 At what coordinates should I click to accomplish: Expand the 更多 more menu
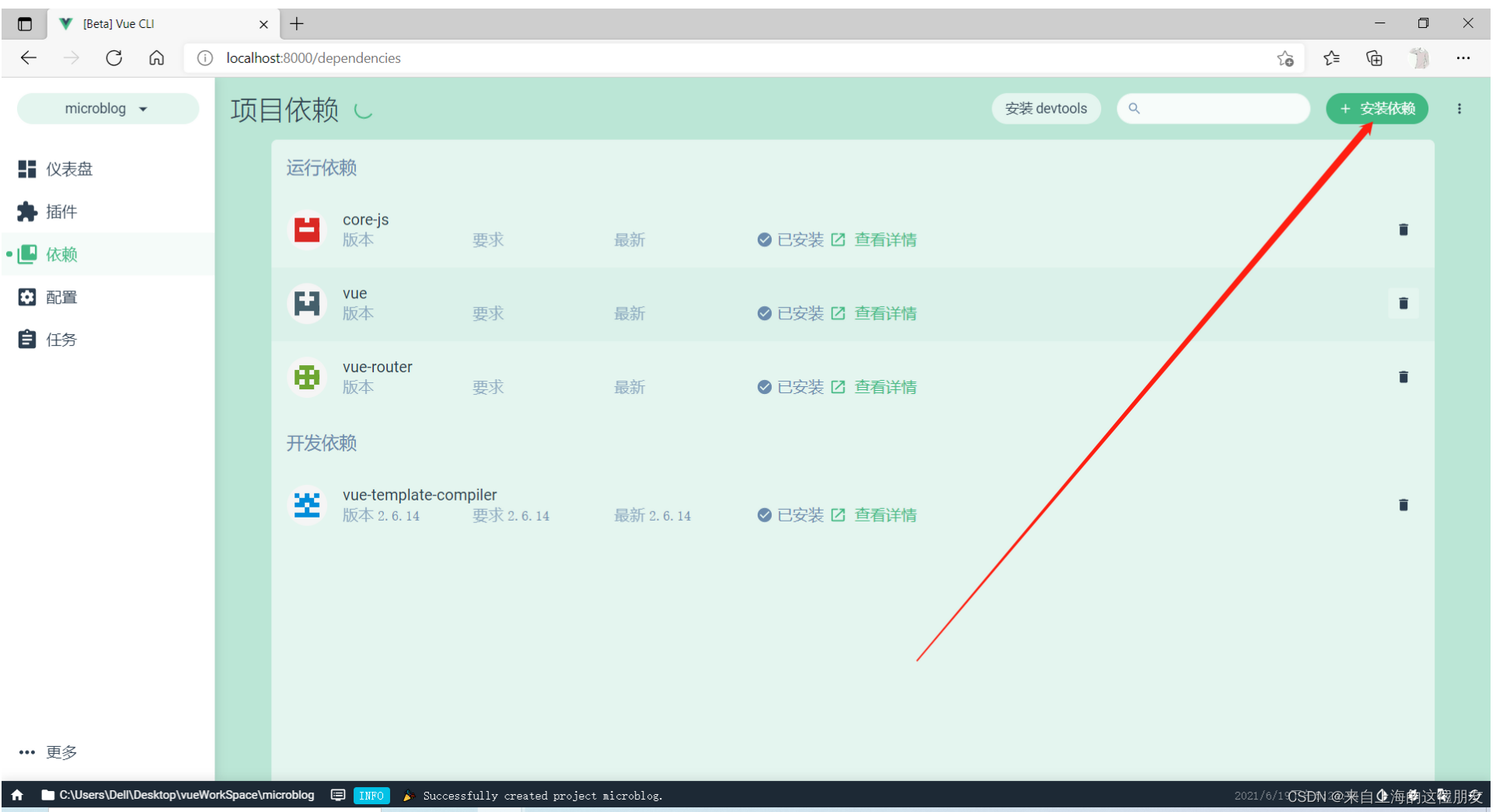pyautogui.click(x=48, y=752)
